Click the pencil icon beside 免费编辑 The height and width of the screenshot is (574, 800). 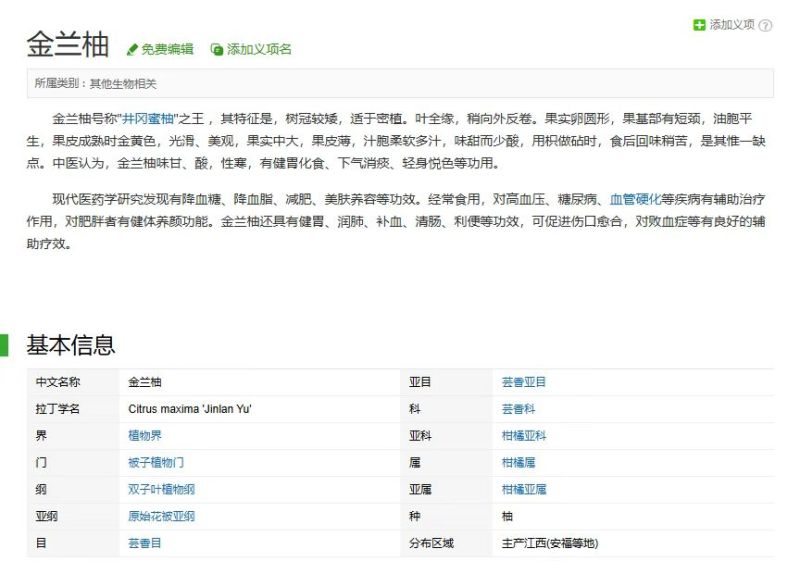(132, 49)
